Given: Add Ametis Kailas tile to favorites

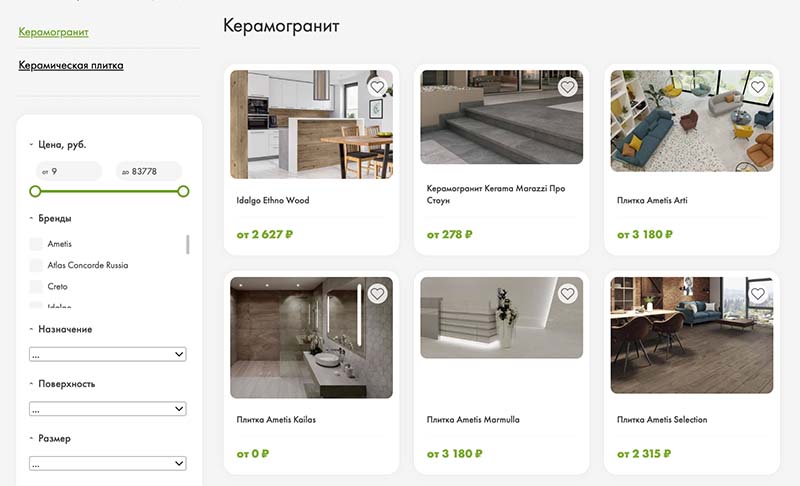Looking at the screenshot, I should 377,294.
